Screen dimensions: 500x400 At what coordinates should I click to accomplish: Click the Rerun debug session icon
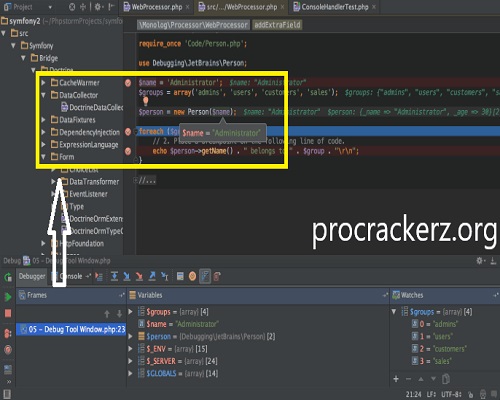pos(8,277)
